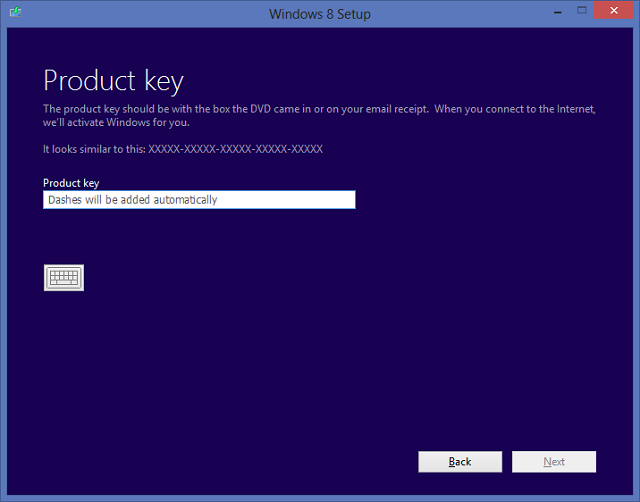Click the Next button
The height and width of the screenshot is (502, 640).
(554, 462)
